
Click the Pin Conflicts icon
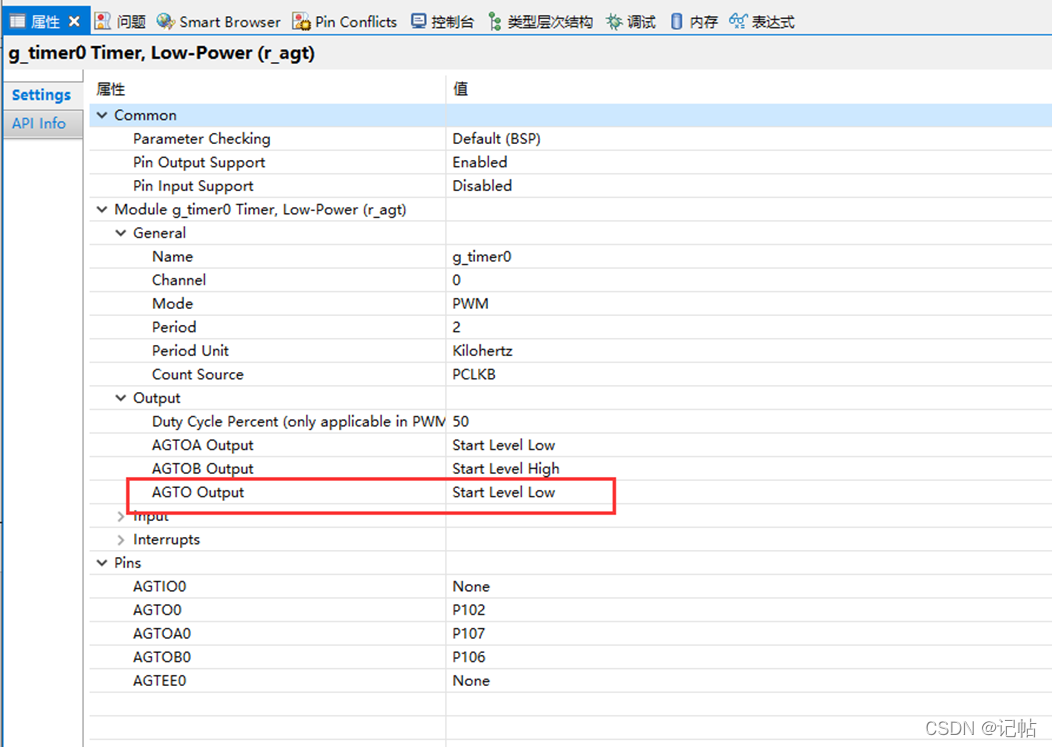(x=301, y=21)
